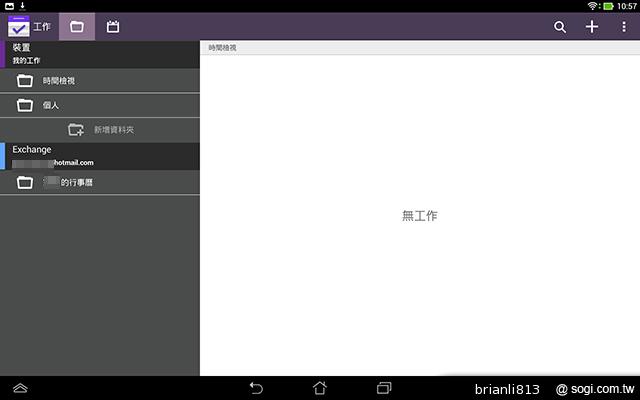The image size is (640, 400).
Task: Click the 工作 title text in action bar
Action: 42,27
